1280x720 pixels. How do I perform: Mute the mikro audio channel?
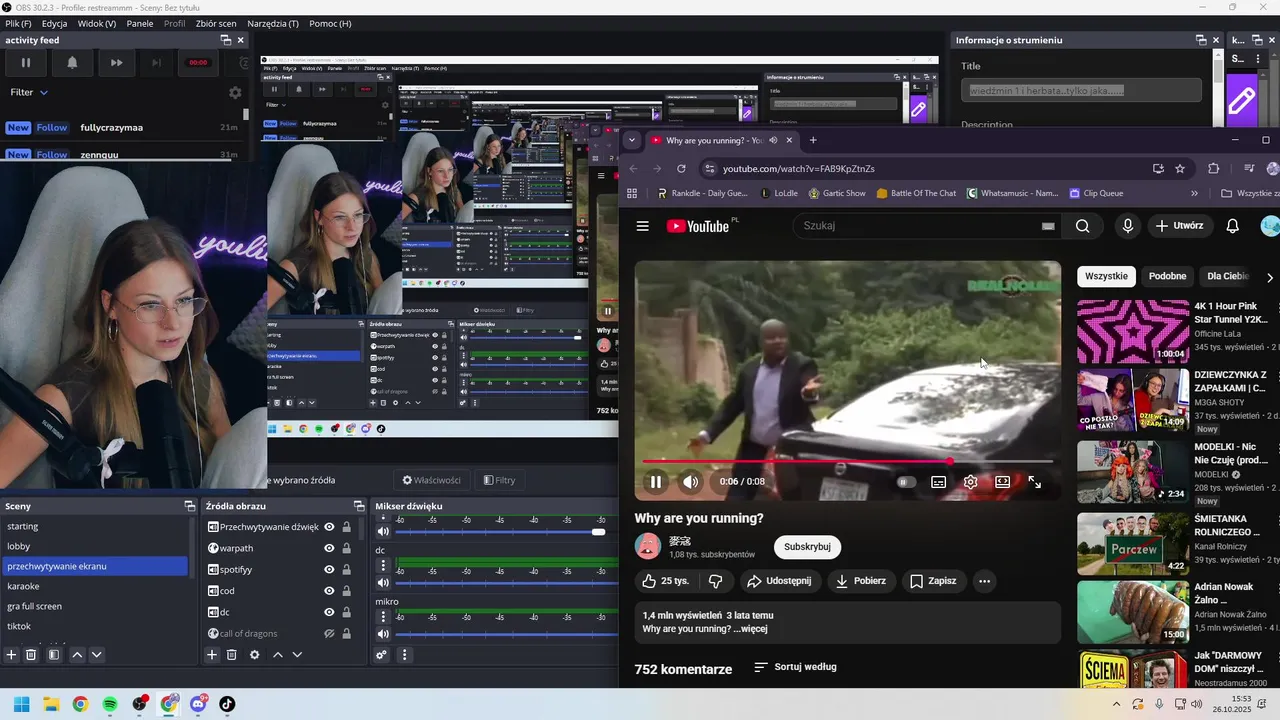382,634
